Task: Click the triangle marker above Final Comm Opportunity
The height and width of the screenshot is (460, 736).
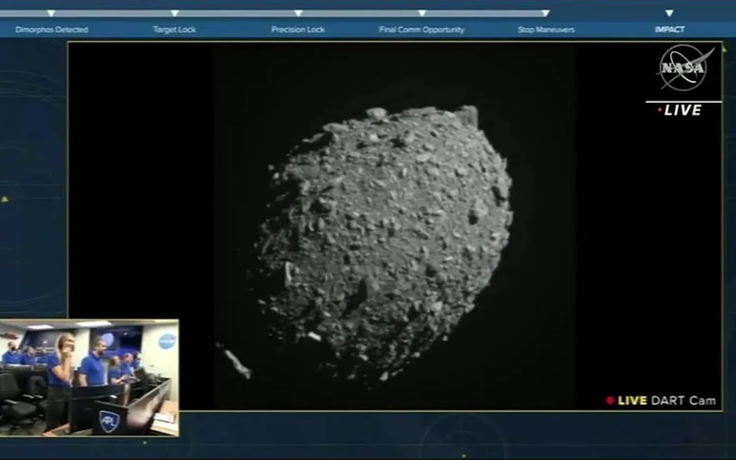Action: 421,13
